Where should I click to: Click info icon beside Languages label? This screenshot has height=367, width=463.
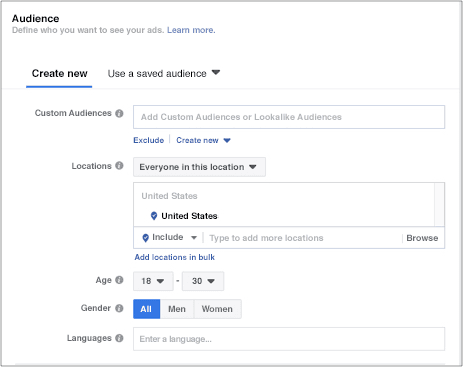[x=119, y=338]
